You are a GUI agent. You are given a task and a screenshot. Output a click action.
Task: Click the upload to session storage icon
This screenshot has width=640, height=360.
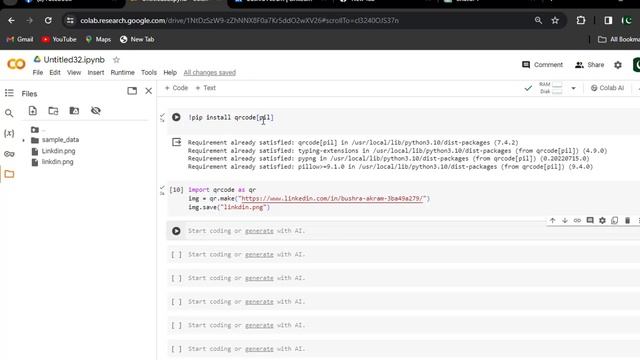pyautogui.click(x=33, y=111)
